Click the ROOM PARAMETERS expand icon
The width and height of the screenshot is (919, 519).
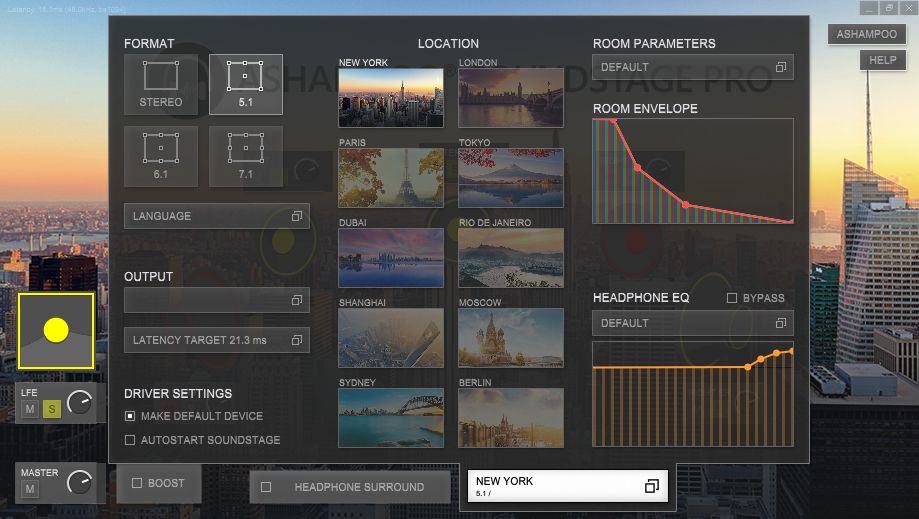click(x=781, y=67)
